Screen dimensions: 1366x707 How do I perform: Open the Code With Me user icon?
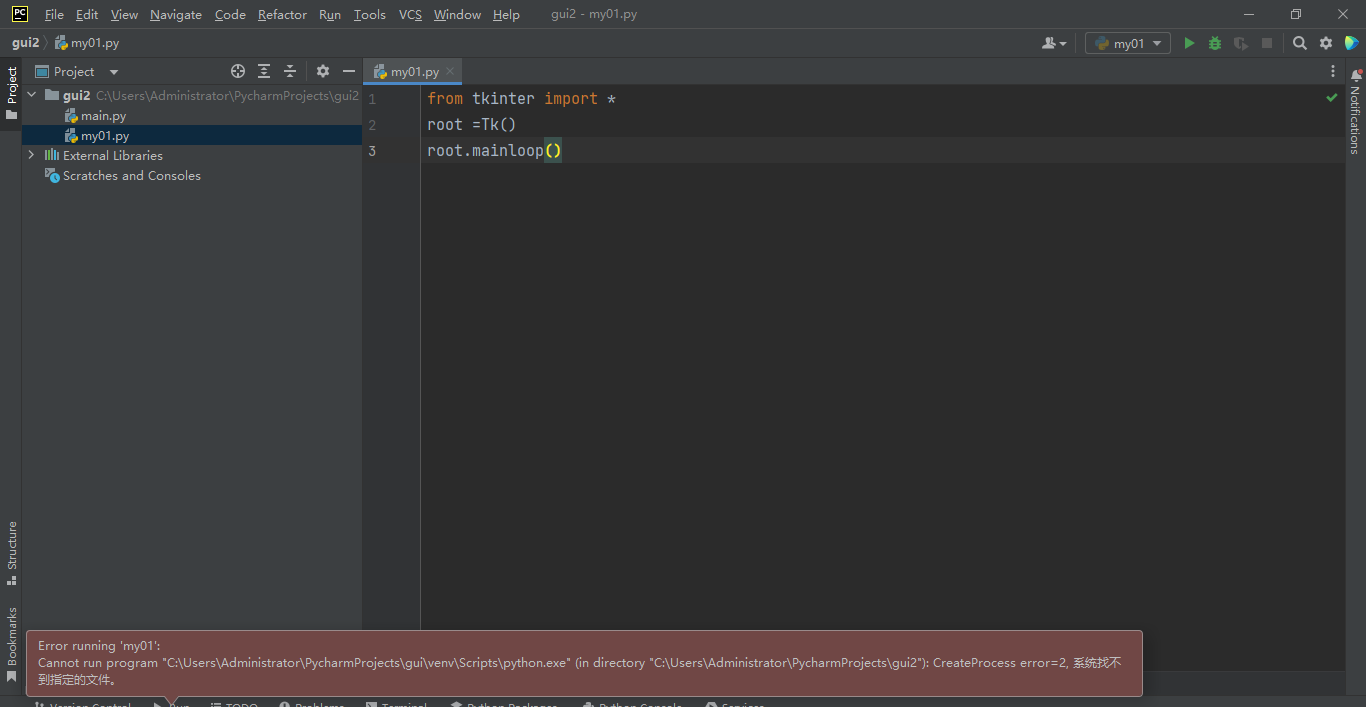click(x=1054, y=43)
